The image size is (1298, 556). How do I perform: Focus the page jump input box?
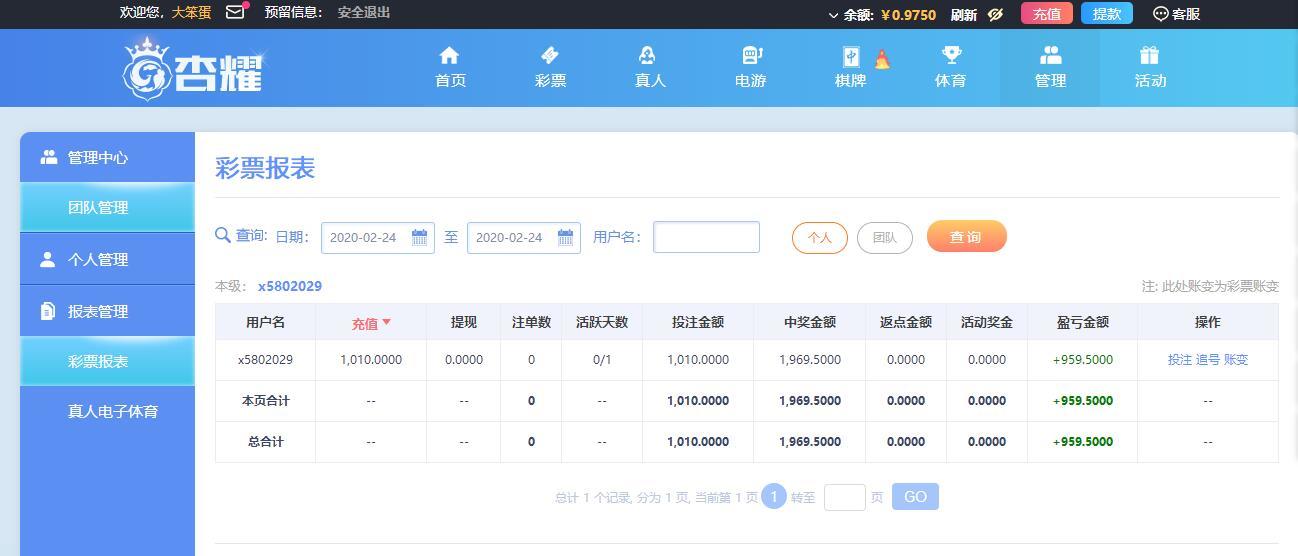(x=845, y=497)
